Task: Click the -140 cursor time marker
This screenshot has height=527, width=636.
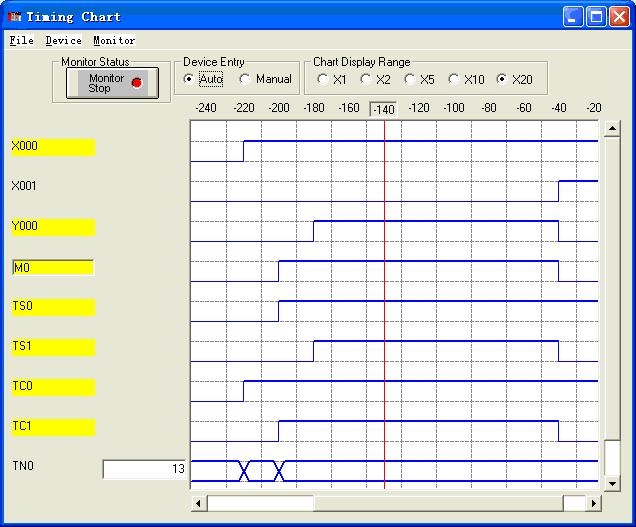Action: point(383,108)
